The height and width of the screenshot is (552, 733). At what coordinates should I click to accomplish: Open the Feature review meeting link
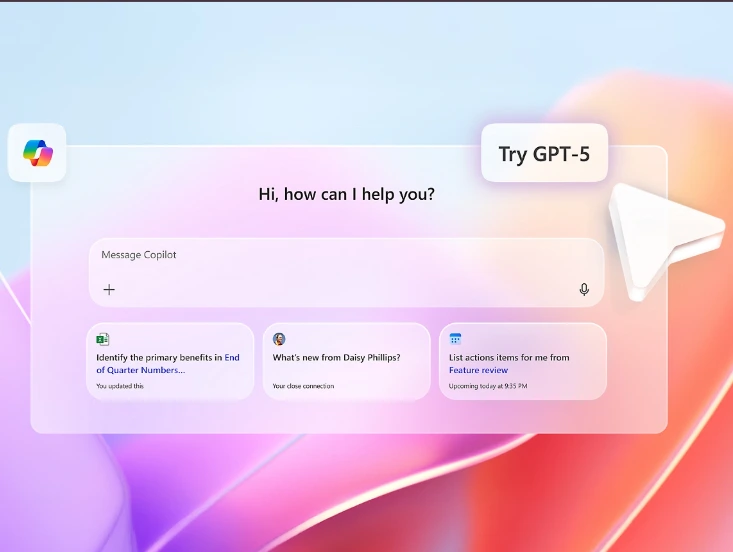(478, 370)
